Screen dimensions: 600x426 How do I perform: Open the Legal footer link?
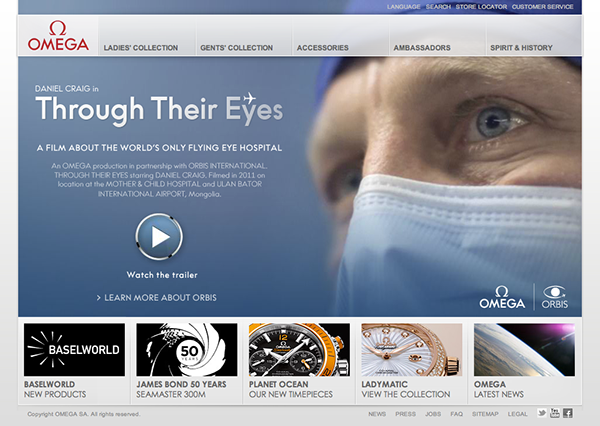tap(517, 414)
